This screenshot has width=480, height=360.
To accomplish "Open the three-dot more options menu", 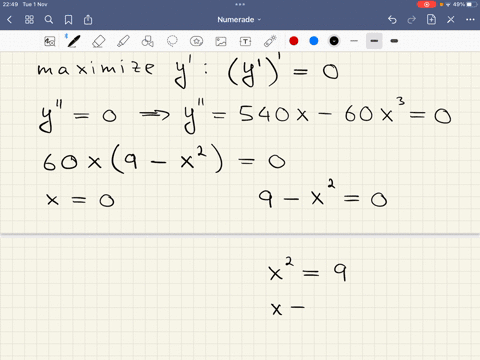I will [x=470, y=20].
